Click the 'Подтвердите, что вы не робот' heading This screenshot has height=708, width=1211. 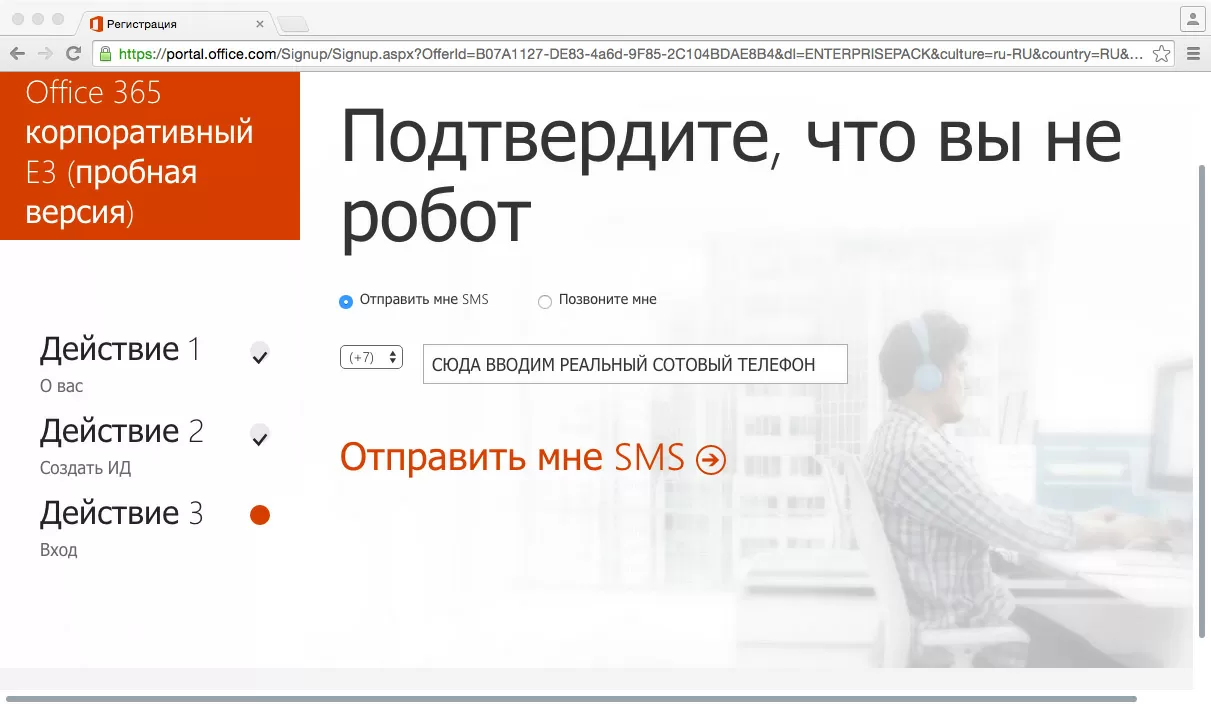click(731, 177)
